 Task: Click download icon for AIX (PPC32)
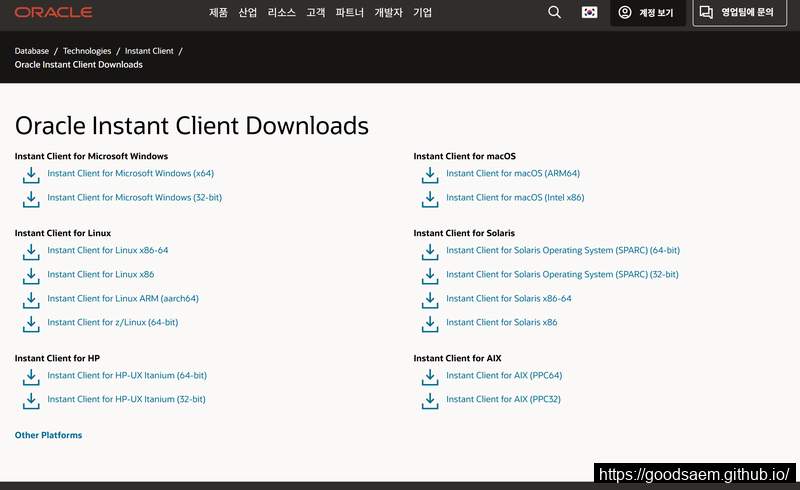pyautogui.click(x=430, y=401)
